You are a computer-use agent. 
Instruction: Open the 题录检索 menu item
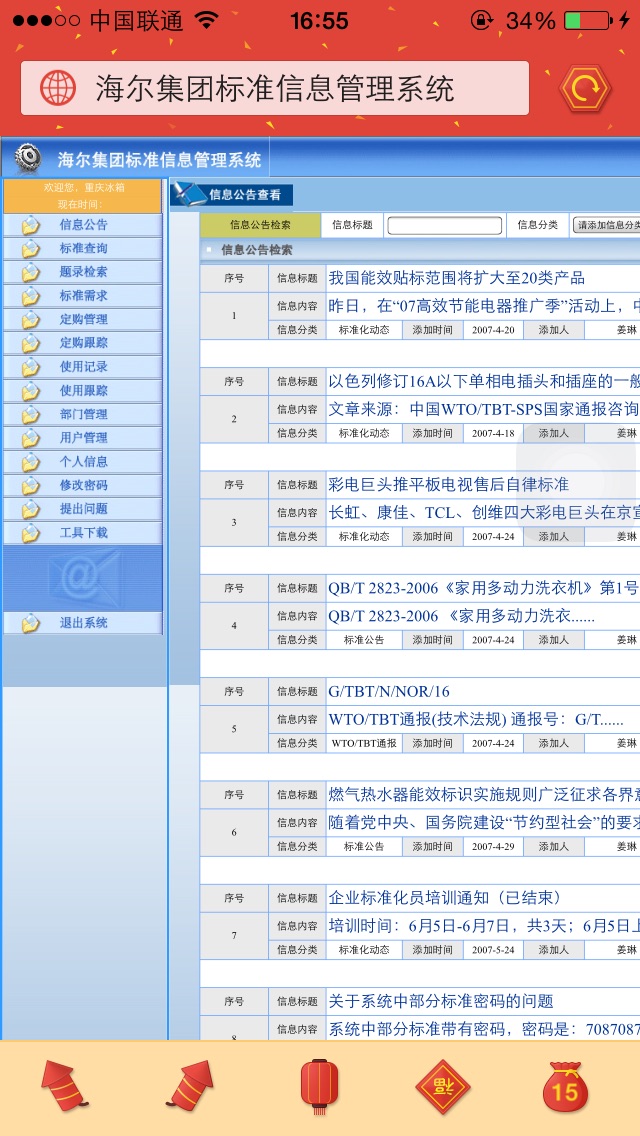tap(83, 272)
